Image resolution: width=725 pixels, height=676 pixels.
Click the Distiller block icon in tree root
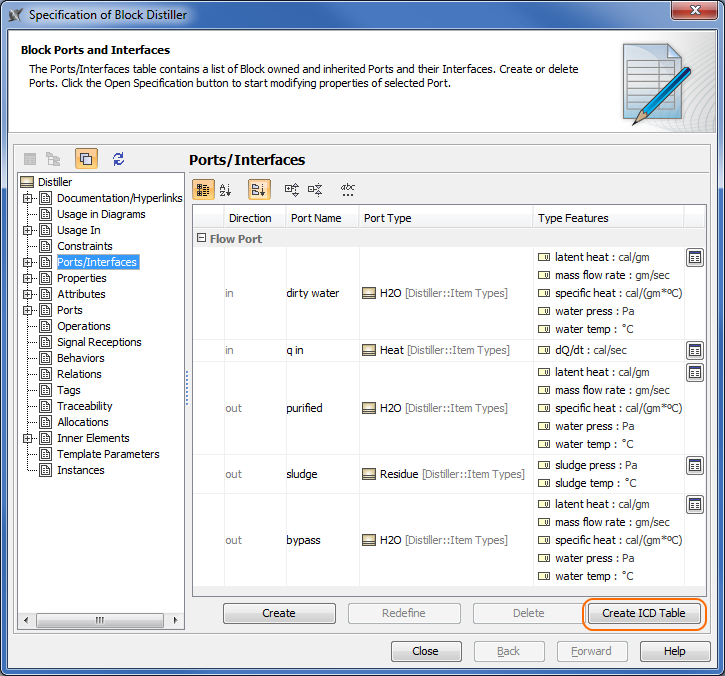(x=27, y=182)
